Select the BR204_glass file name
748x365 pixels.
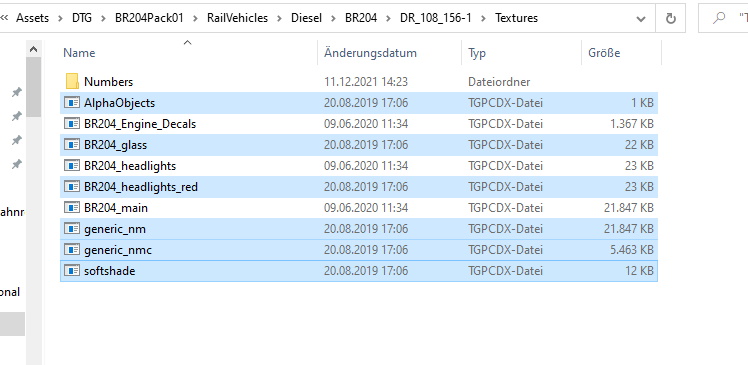[x=115, y=145]
